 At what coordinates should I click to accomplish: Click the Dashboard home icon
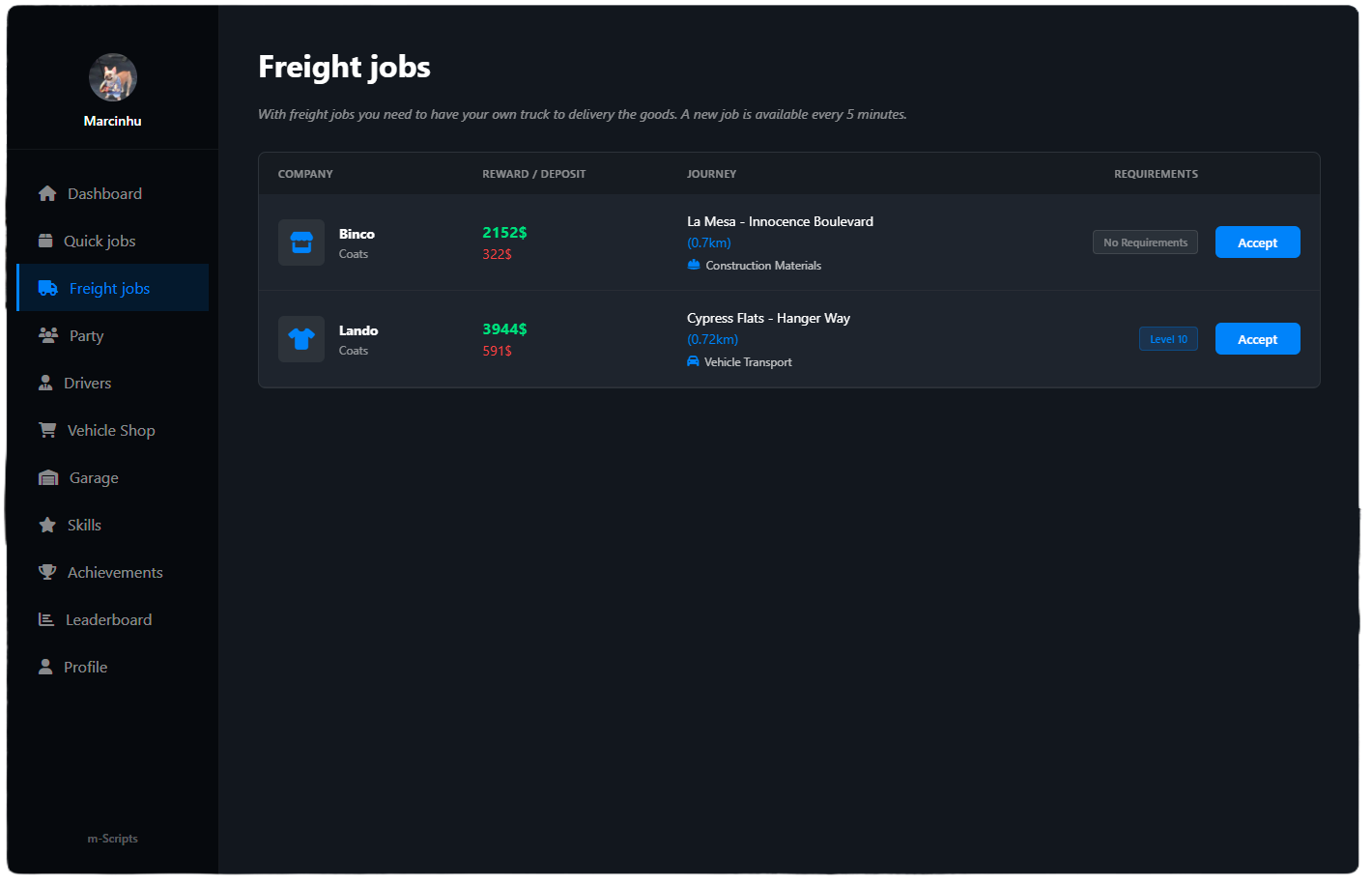tap(47, 193)
